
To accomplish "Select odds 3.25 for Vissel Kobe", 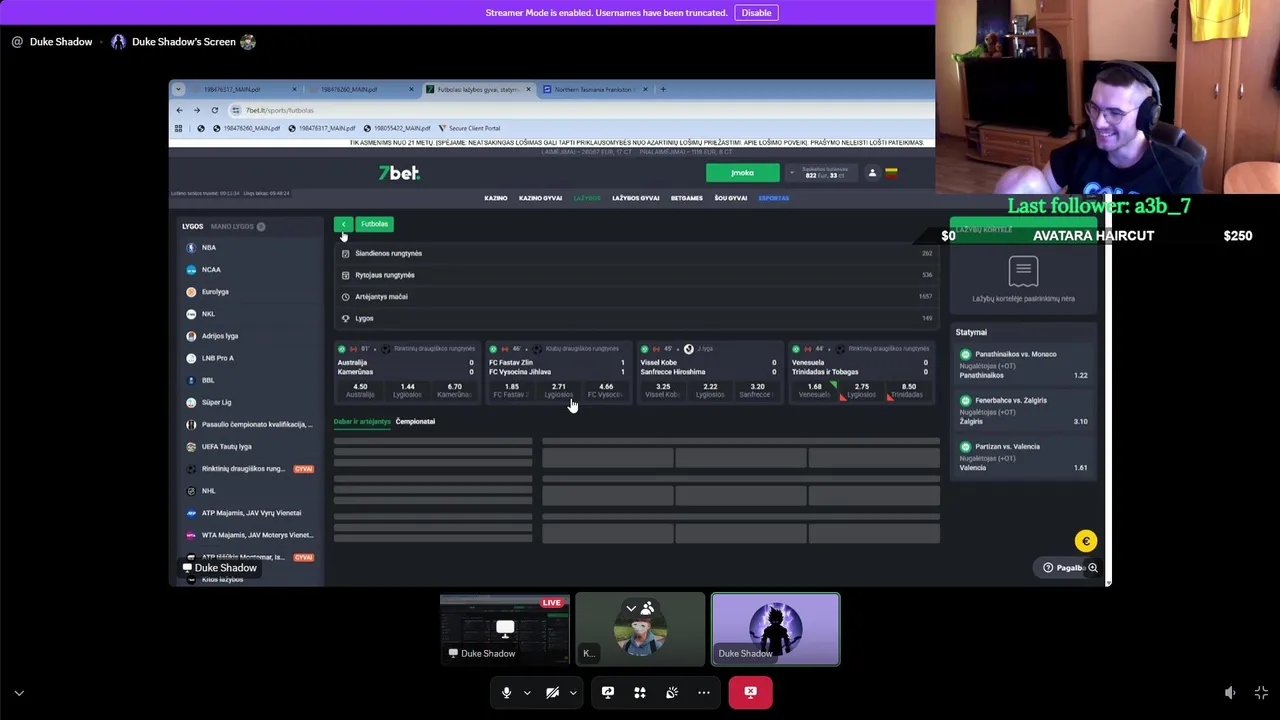I will (663, 390).
